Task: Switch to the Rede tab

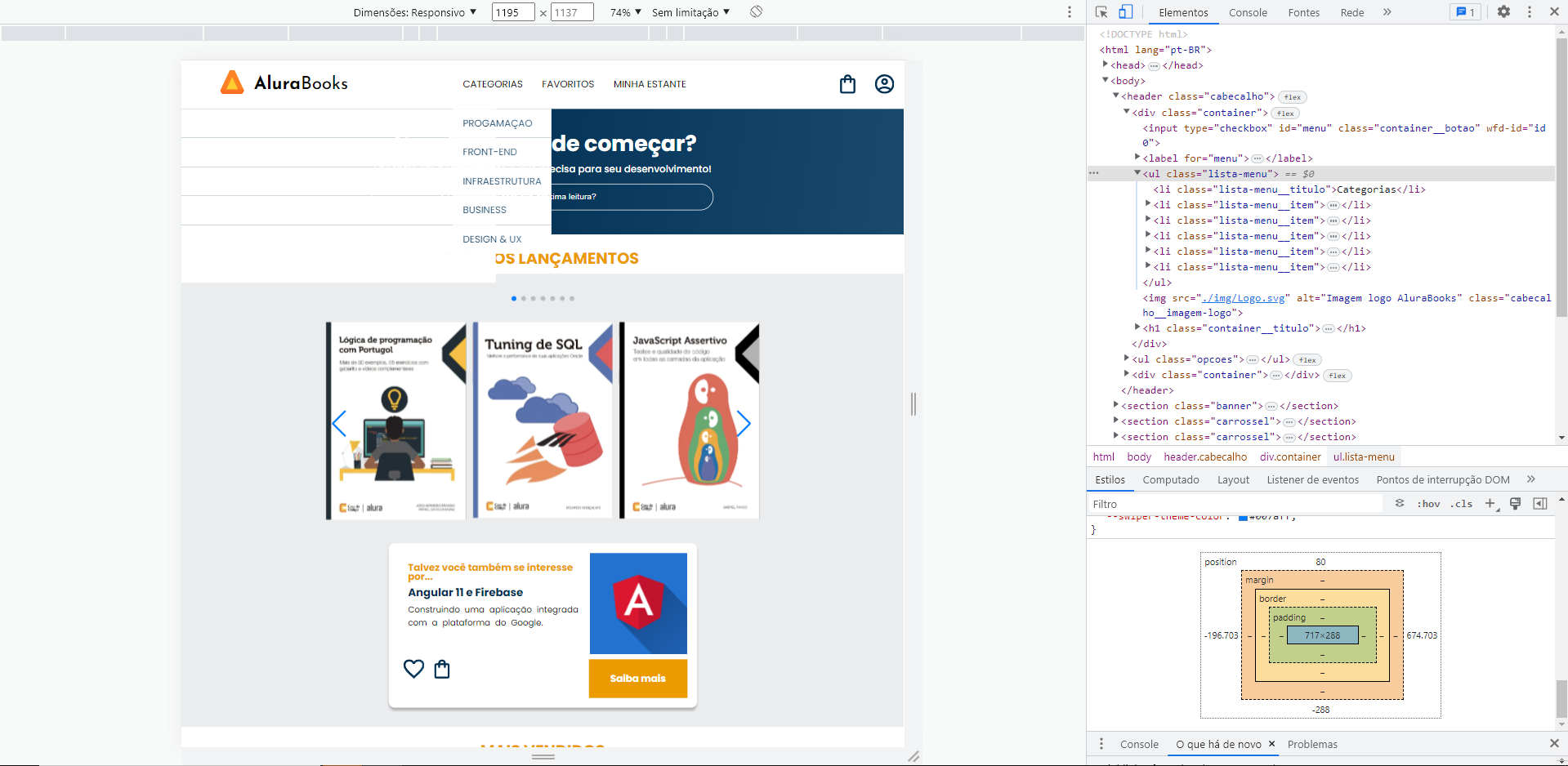Action: (x=1352, y=12)
